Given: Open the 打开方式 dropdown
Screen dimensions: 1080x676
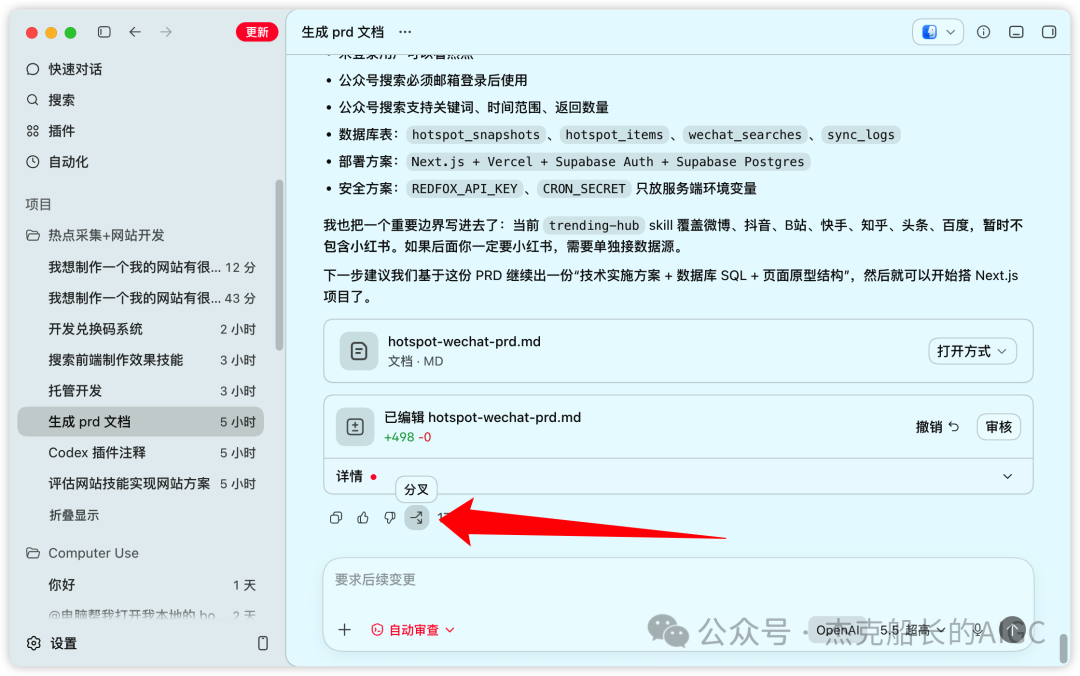Looking at the screenshot, I should tap(972, 351).
